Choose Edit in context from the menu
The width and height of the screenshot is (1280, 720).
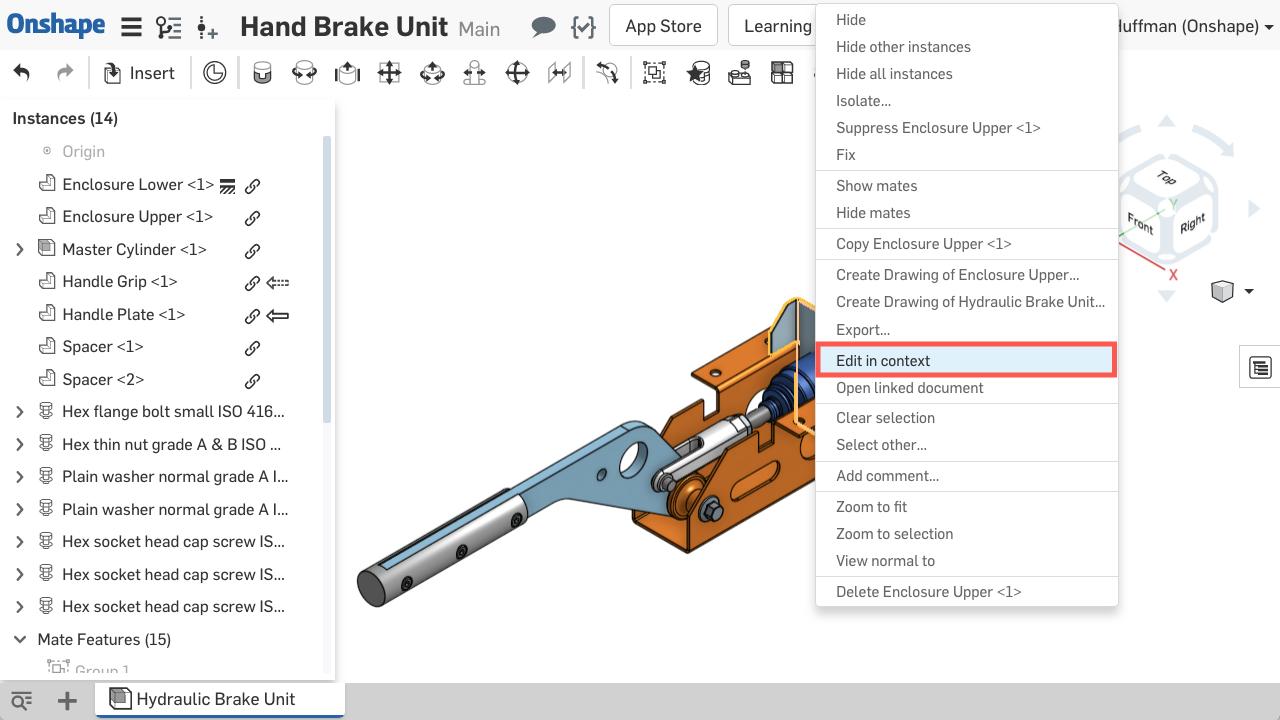(x=883, y=361)
